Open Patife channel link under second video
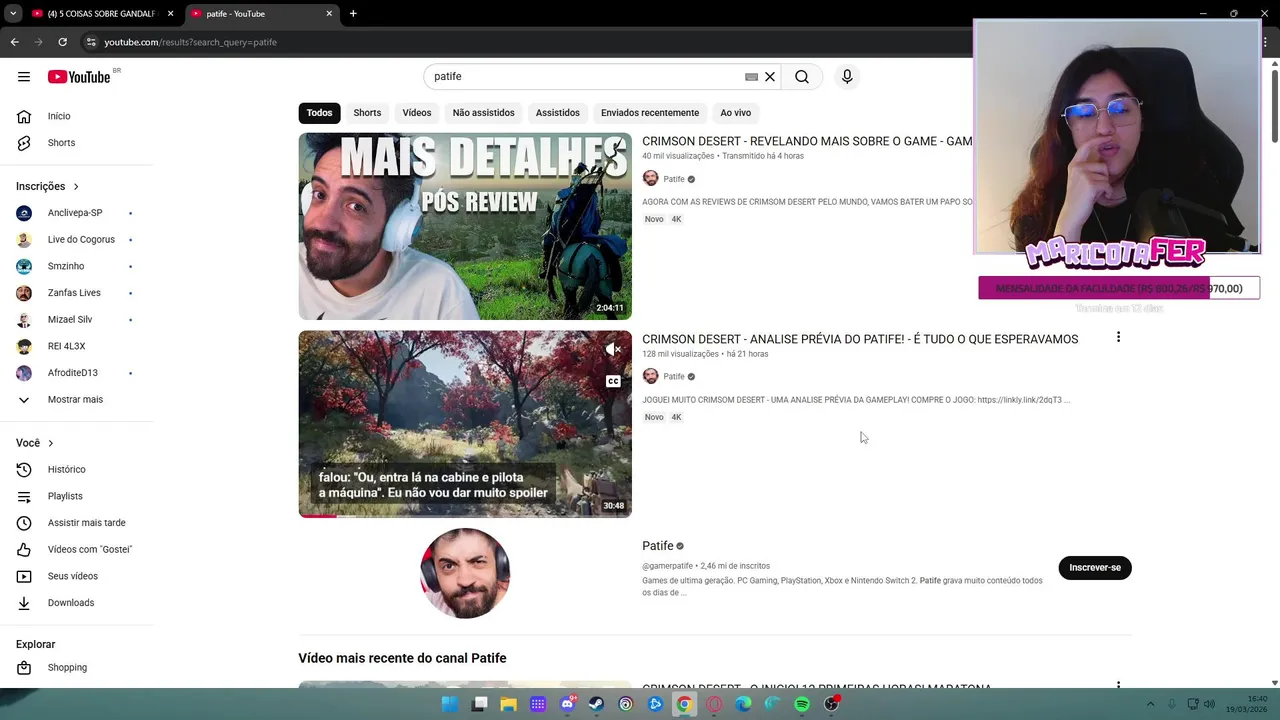The image size is (1280, 720). pyautogui.click(x=674, y=377)
